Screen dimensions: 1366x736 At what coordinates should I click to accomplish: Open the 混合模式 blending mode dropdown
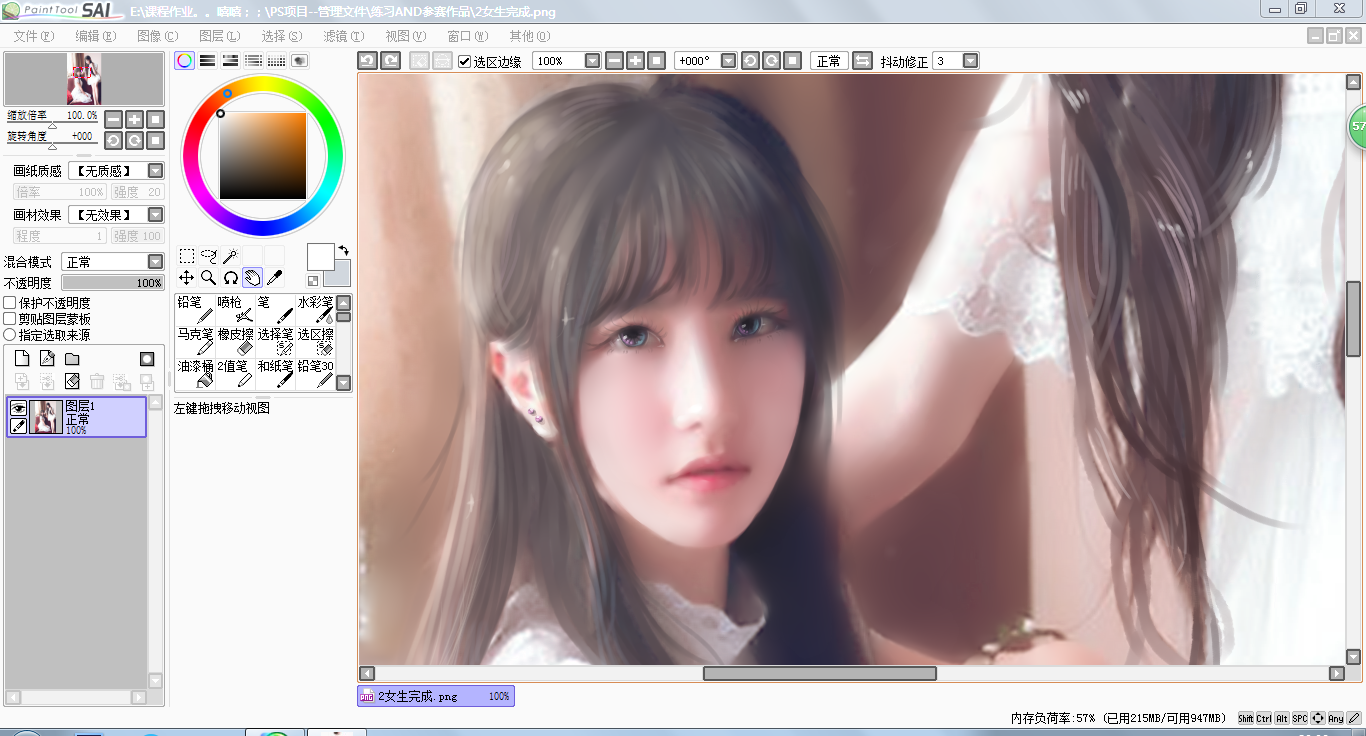(x=155, y=262)
